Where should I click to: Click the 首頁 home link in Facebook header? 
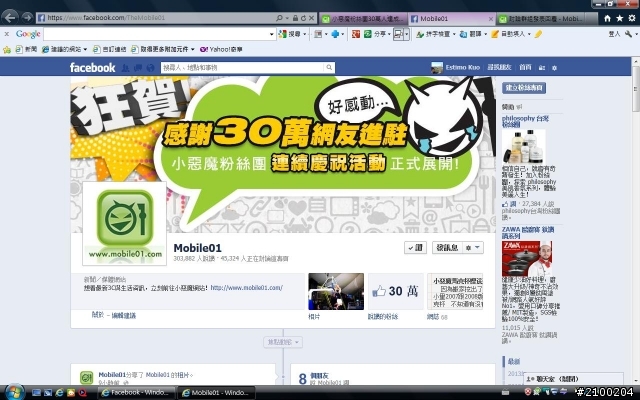coord(525,67)
